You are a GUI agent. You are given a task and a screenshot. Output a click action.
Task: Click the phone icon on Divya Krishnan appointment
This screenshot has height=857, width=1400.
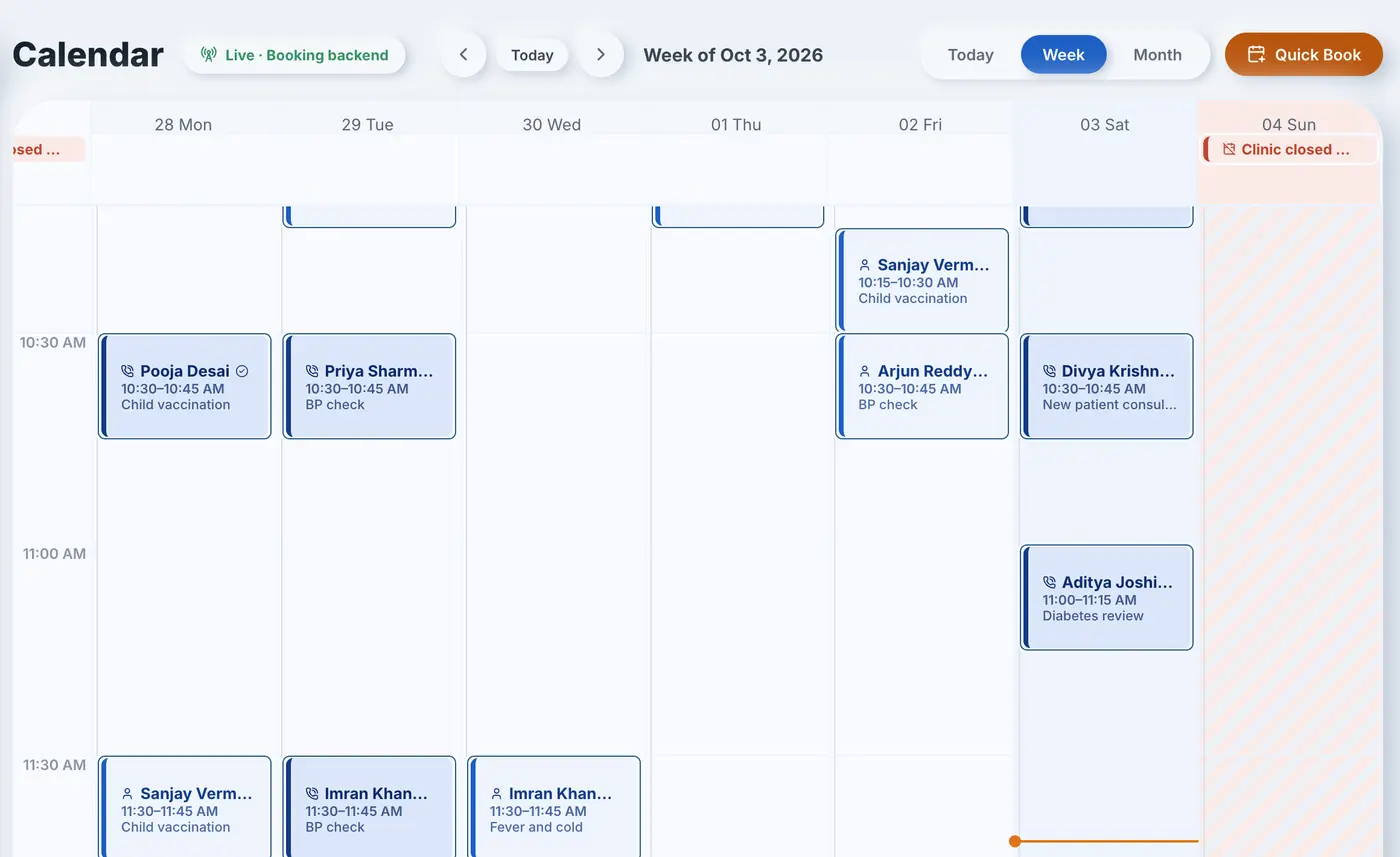pyautogui.click(x=1049, y=371)
